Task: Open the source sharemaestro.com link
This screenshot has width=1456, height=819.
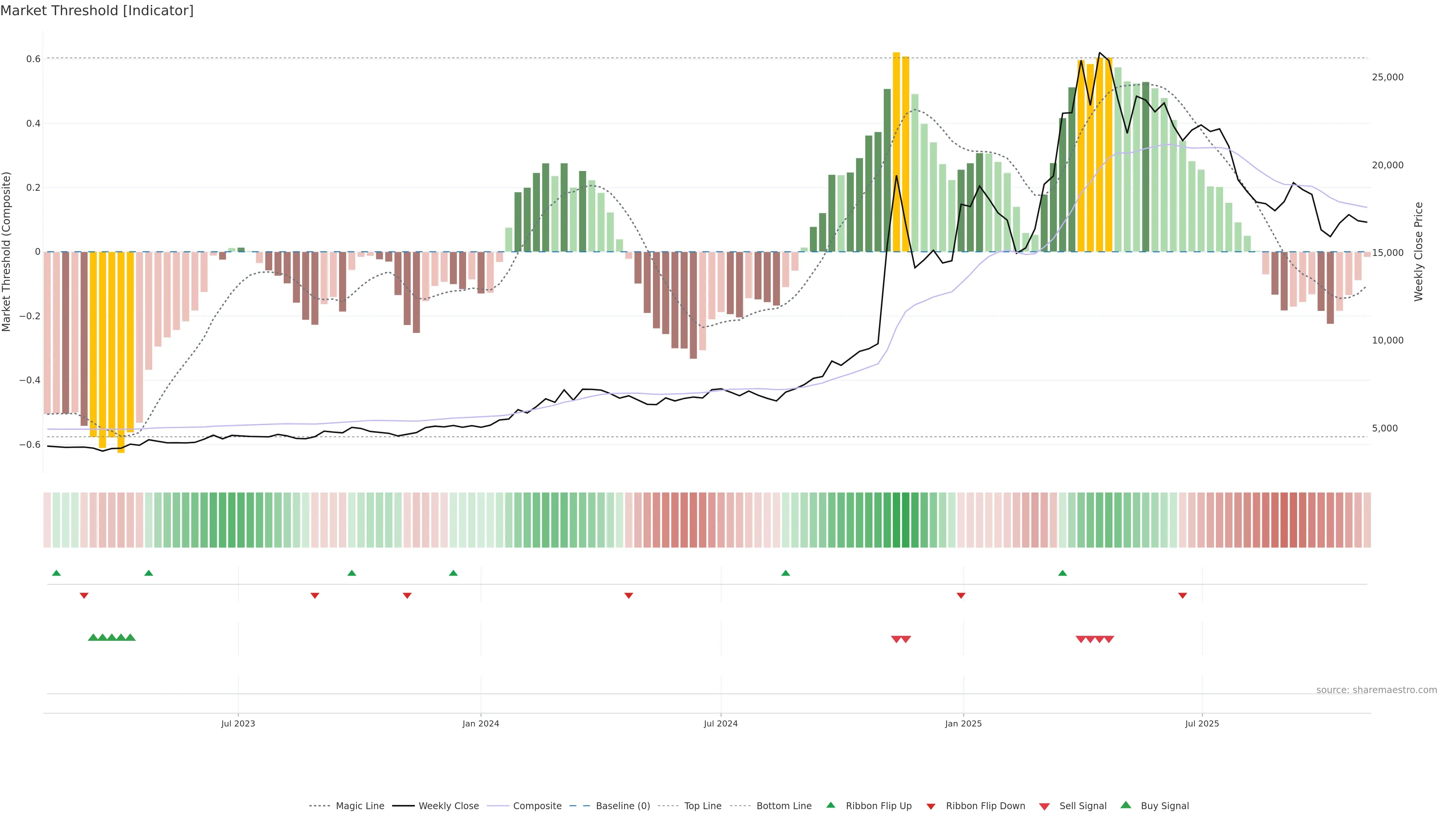Action: 1376,690
